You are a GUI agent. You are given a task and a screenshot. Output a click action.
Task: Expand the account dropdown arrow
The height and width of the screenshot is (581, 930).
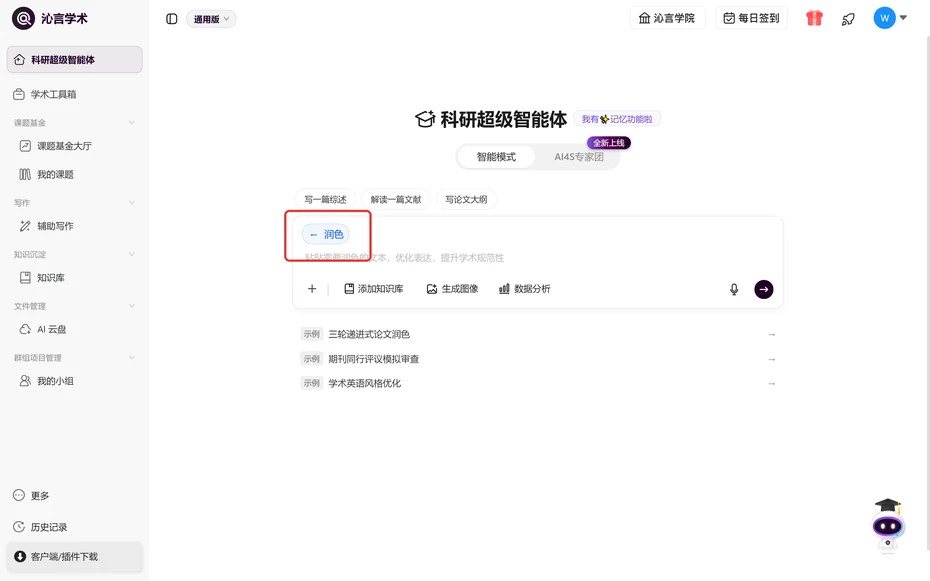coord(903,18)
